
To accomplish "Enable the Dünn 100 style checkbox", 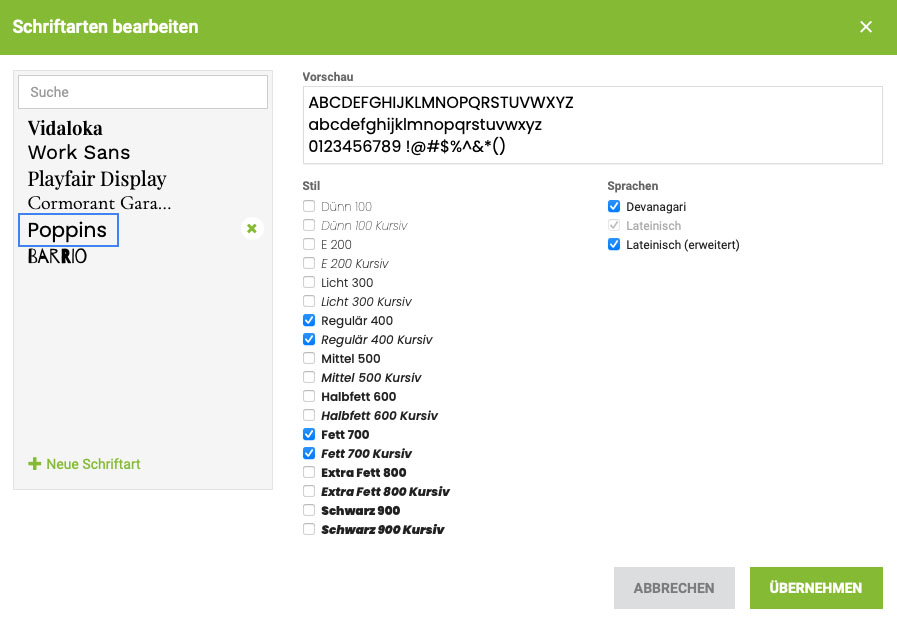I will pyautogui.click(x=309, y=206).
